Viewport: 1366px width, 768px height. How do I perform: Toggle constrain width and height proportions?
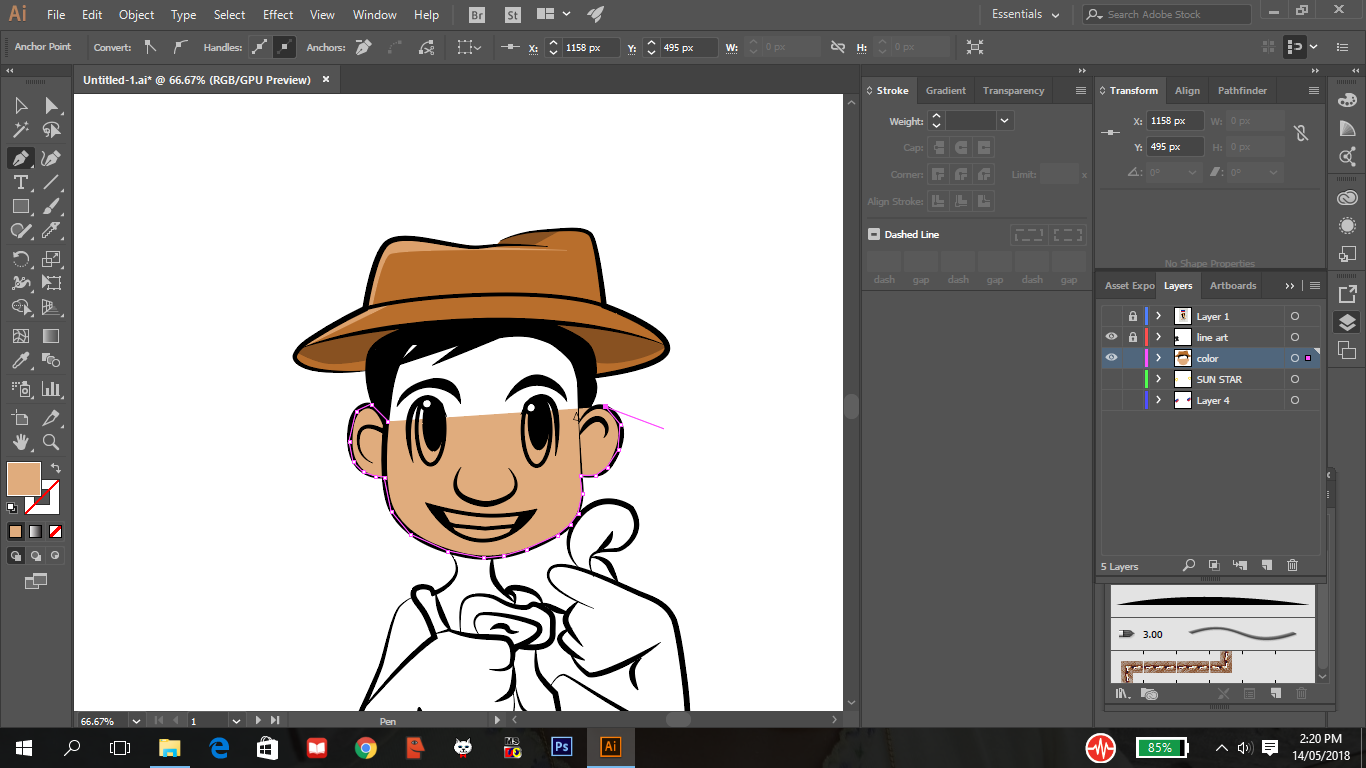(x=1300, y=132)
